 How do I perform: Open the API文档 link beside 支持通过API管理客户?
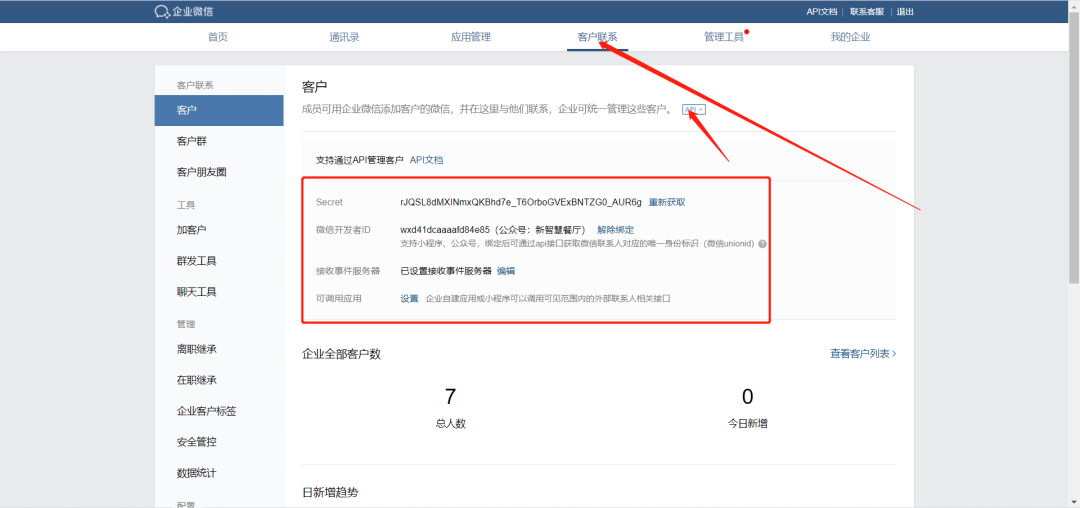[426, 160]
